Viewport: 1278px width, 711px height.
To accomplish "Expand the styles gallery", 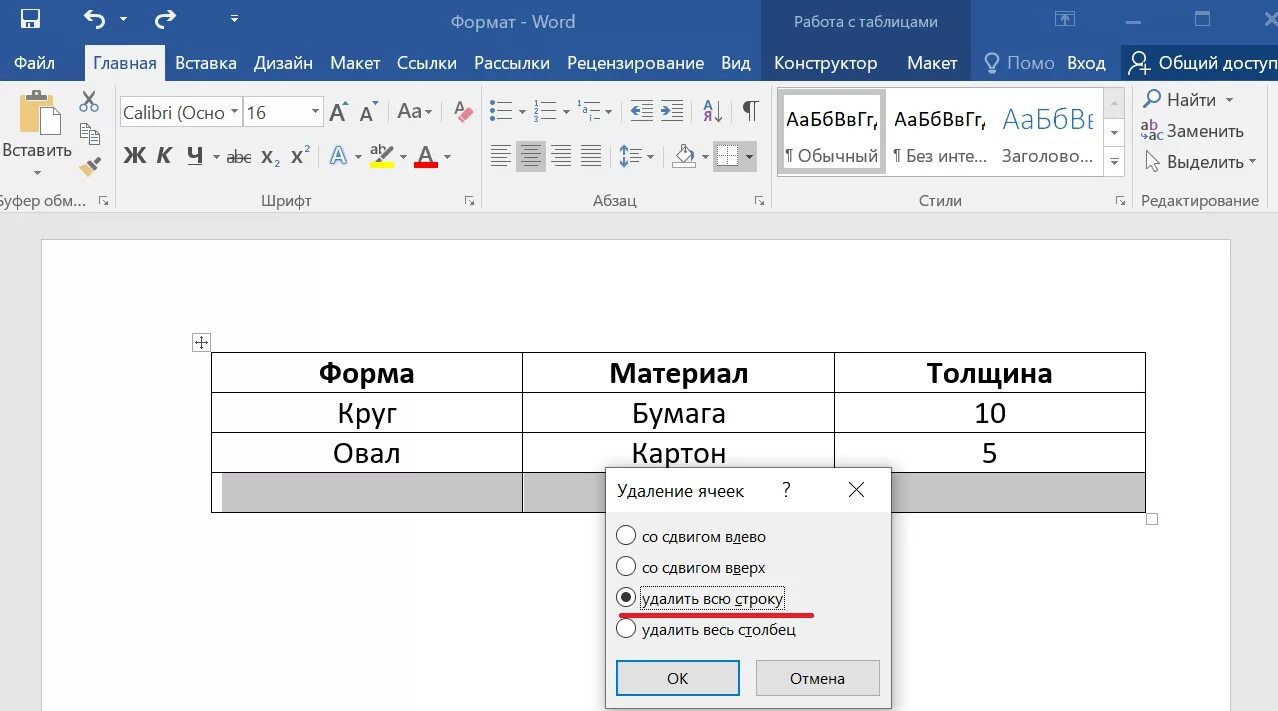I will 1114,163.
